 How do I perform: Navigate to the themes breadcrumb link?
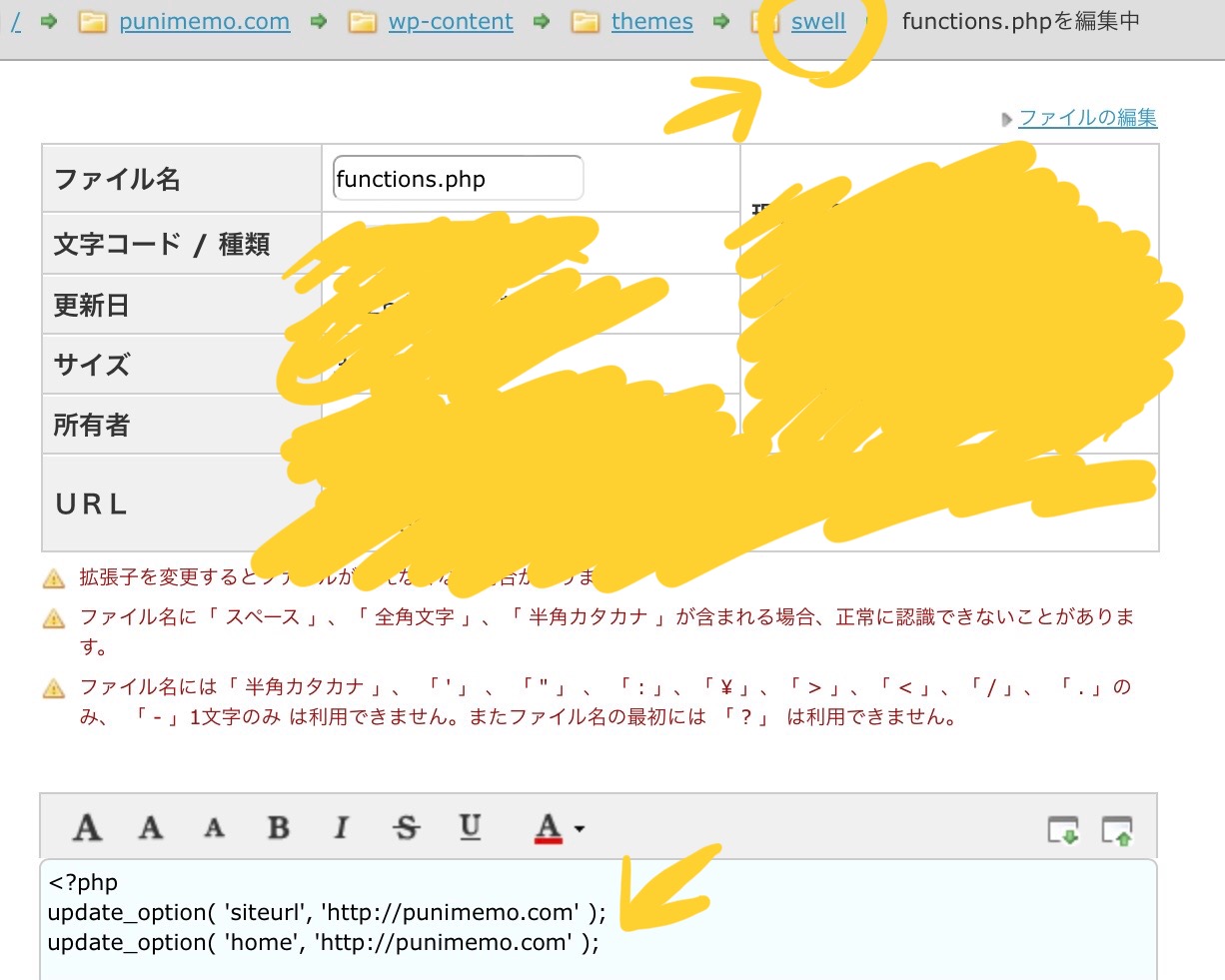click(651, 22)
